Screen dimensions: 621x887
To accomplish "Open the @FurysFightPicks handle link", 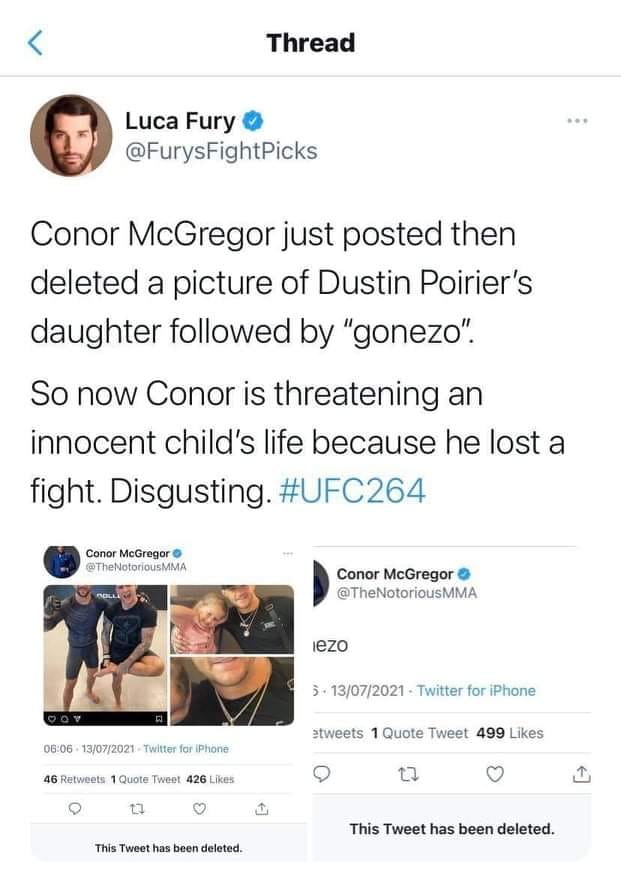I will pos(220,151).
